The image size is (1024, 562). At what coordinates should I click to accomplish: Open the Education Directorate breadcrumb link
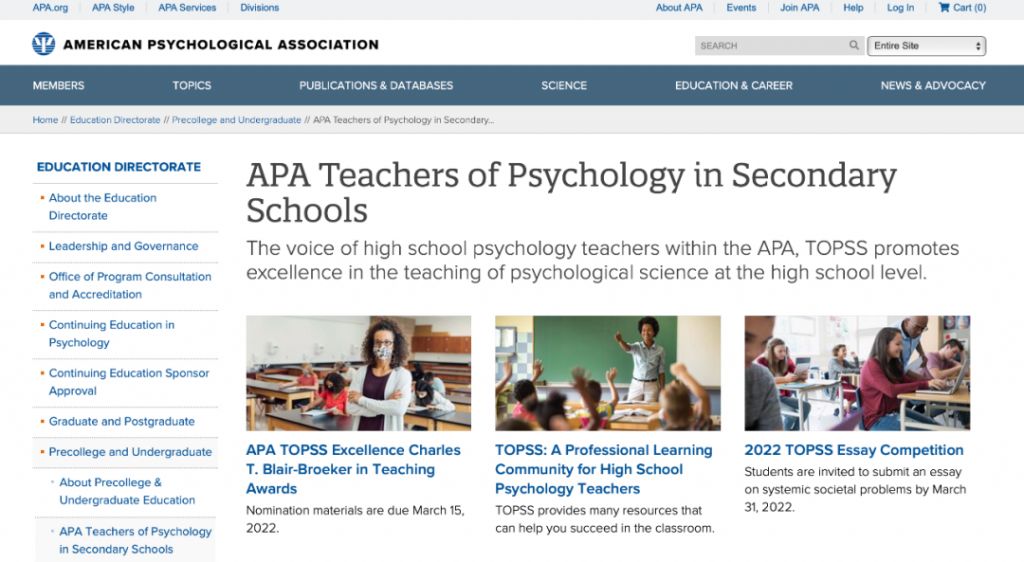pos(115,120)
